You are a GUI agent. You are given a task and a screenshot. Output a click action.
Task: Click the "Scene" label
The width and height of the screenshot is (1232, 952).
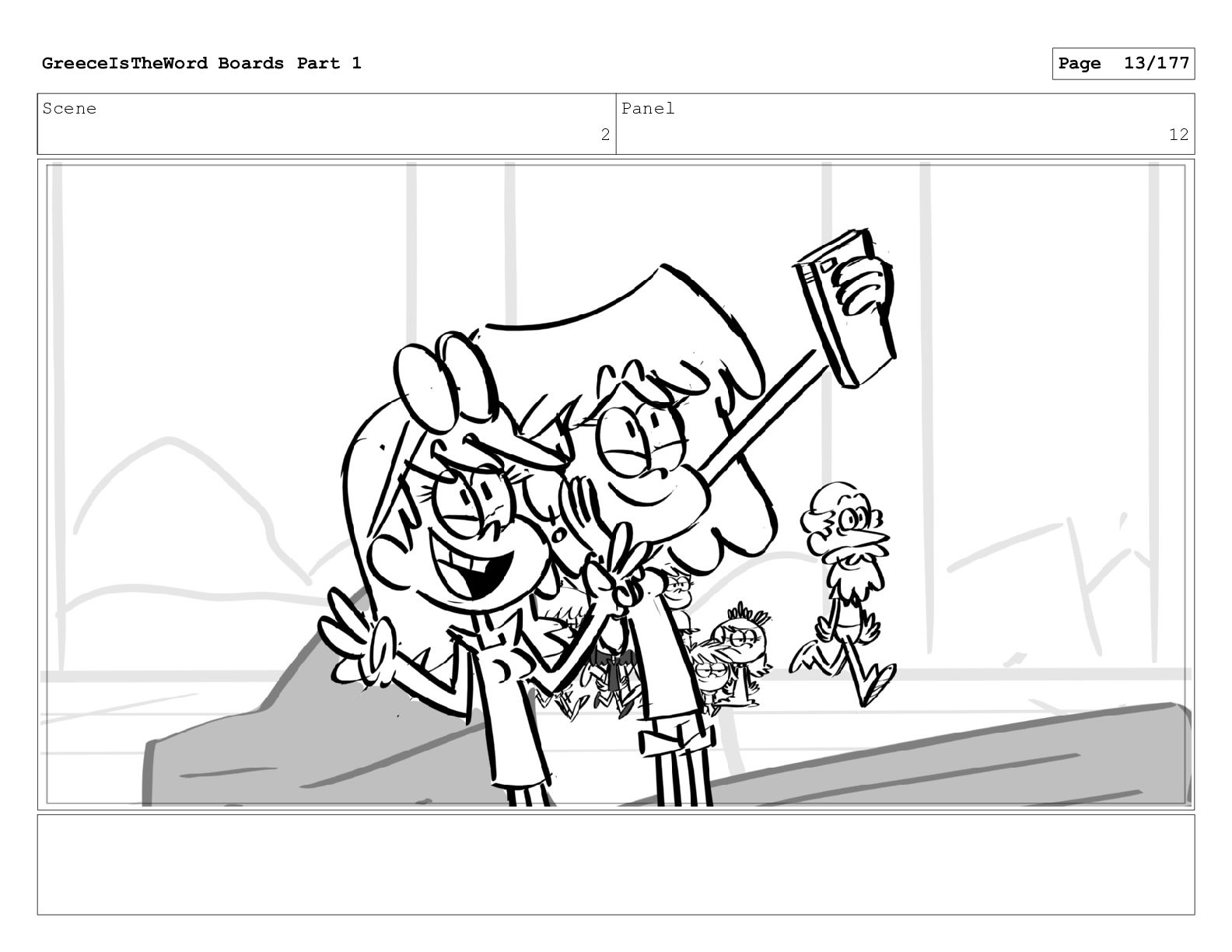pos(69,109)
